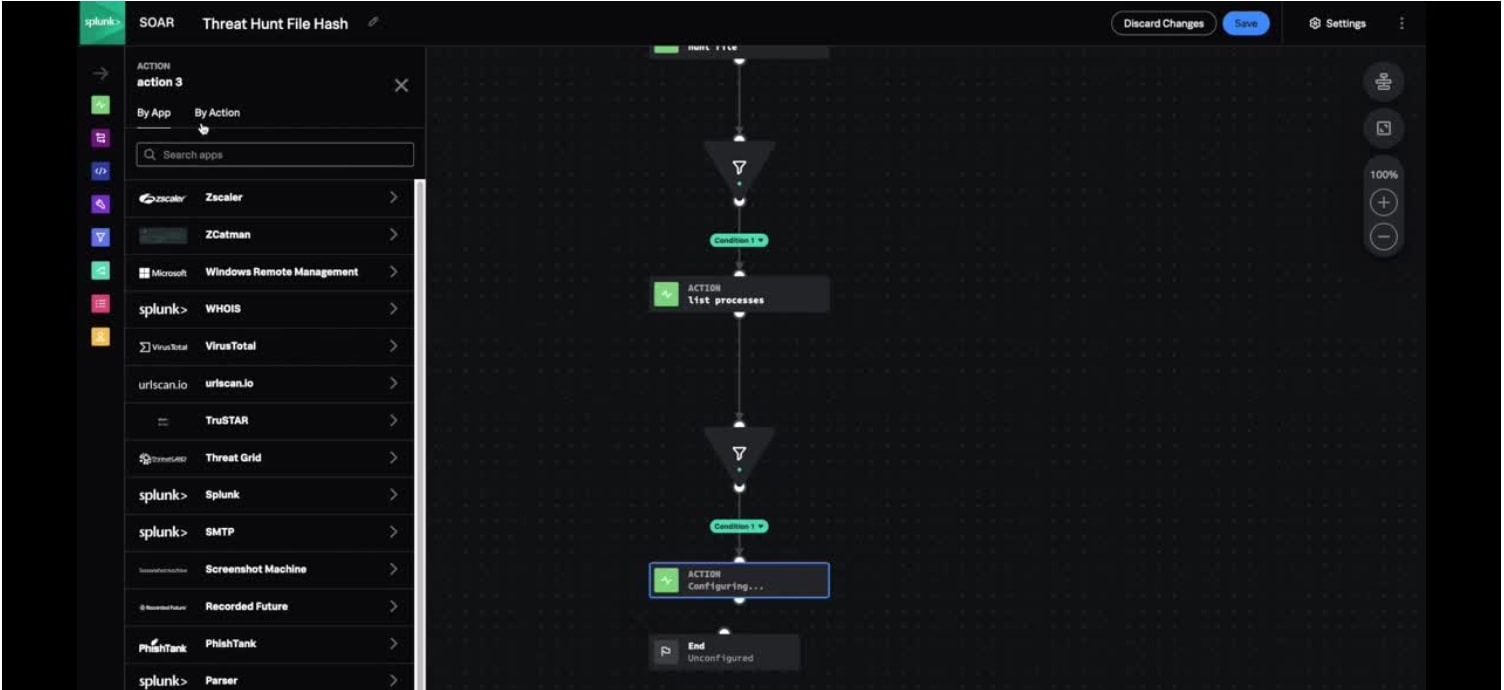The height and width of the screenshot is (690, 1504).
Task: Select the list processes action node
Action: point(739,294)
